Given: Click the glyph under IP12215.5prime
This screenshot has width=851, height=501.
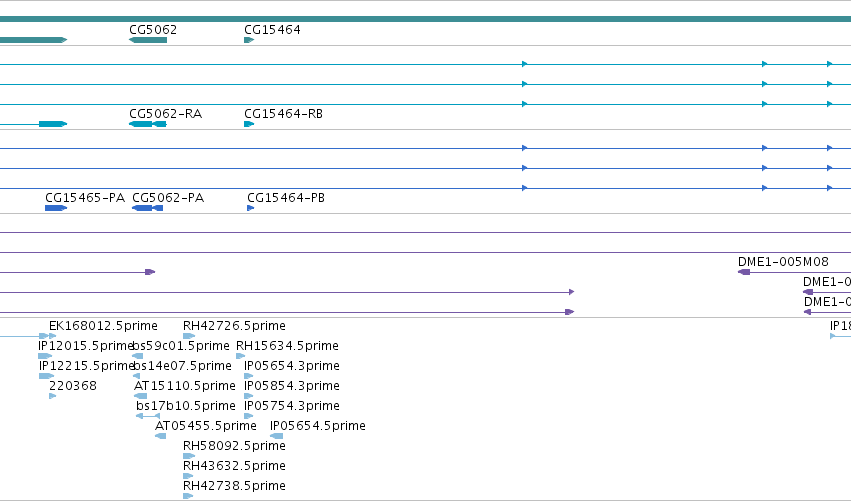Looking at the screenshot, I should [46, 376].
